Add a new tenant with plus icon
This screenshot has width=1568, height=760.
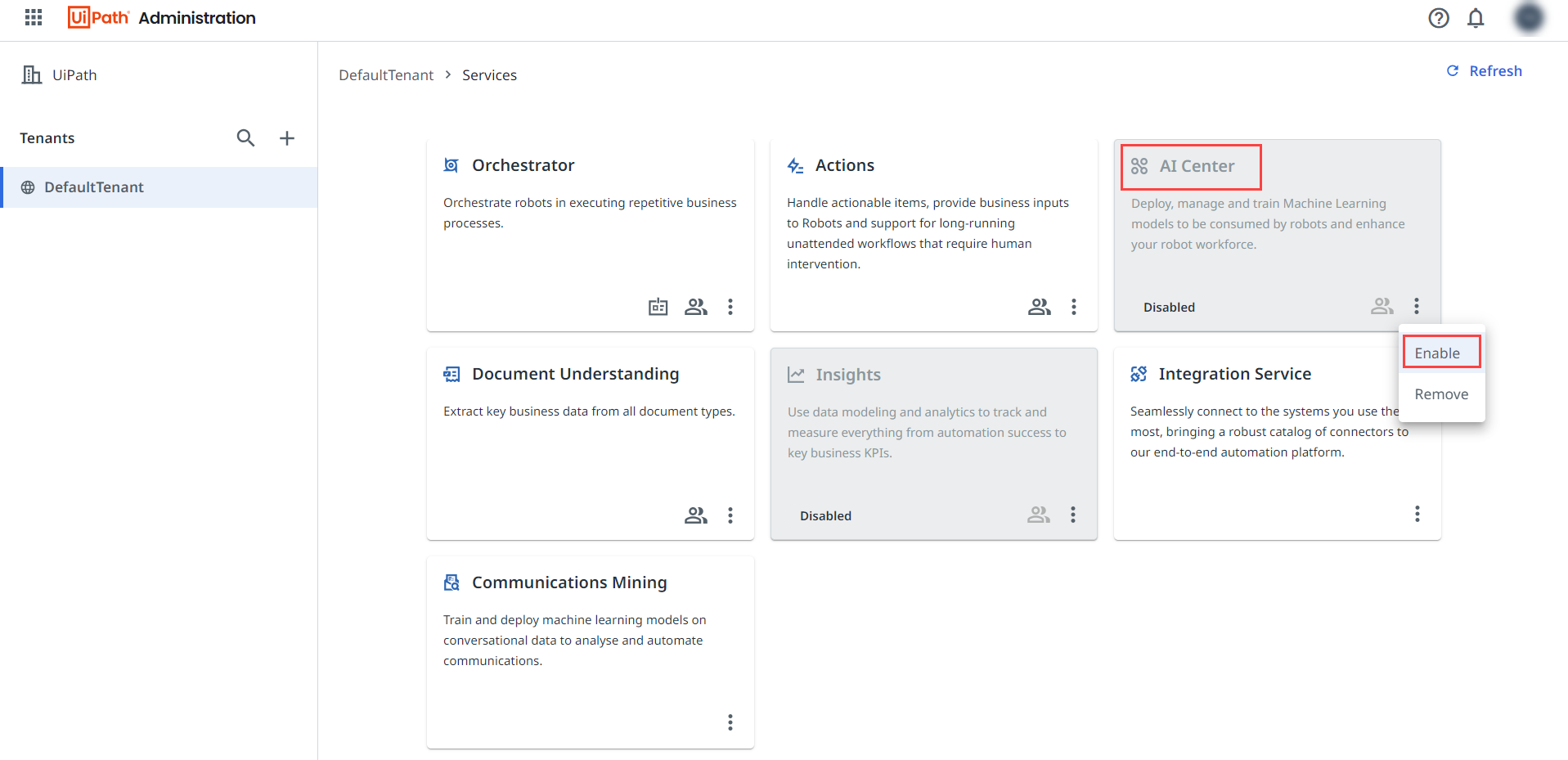[287, 138]
